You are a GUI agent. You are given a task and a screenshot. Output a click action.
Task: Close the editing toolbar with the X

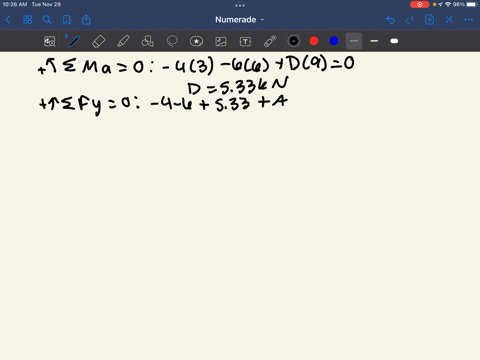point(449,20)
